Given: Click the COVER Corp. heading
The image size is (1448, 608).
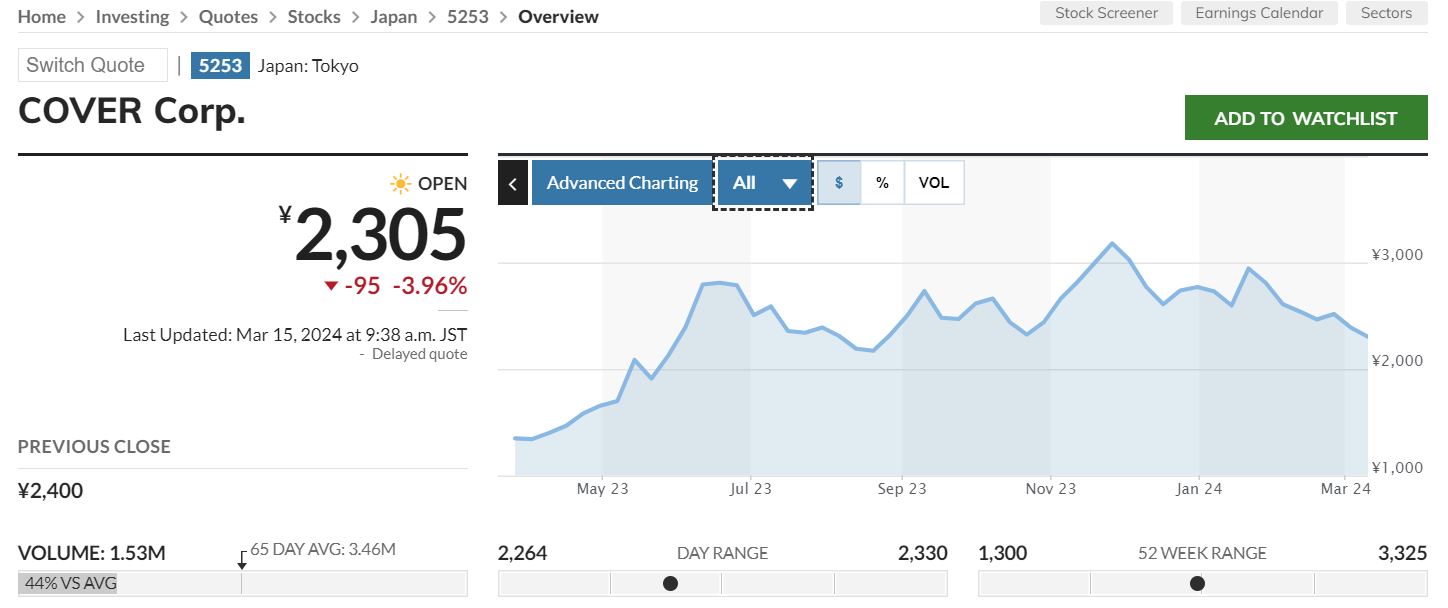Looking at the screenshot, I should click(x=132, y=111).
